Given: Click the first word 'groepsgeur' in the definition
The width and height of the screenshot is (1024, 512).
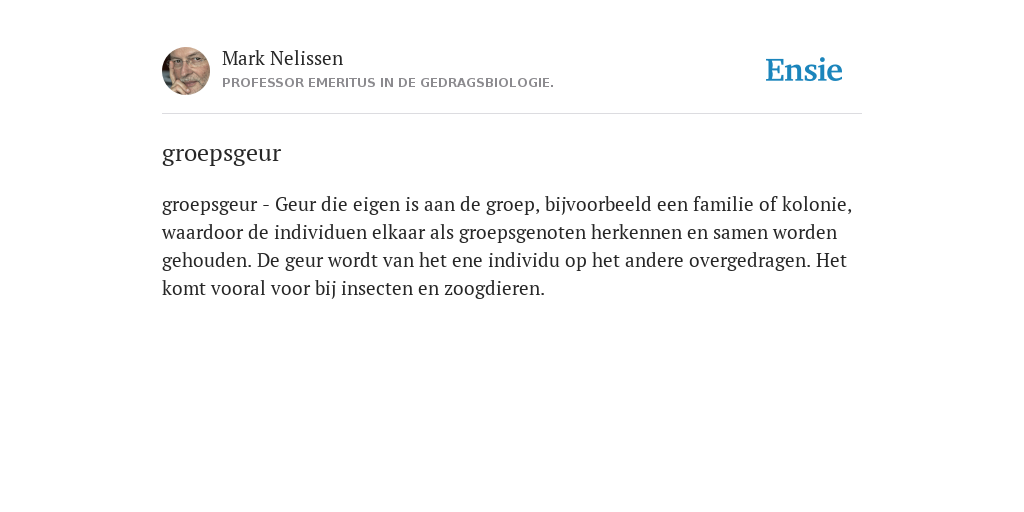Looking at the screenshot, I should pyautogui.click(x=210, y=206).
